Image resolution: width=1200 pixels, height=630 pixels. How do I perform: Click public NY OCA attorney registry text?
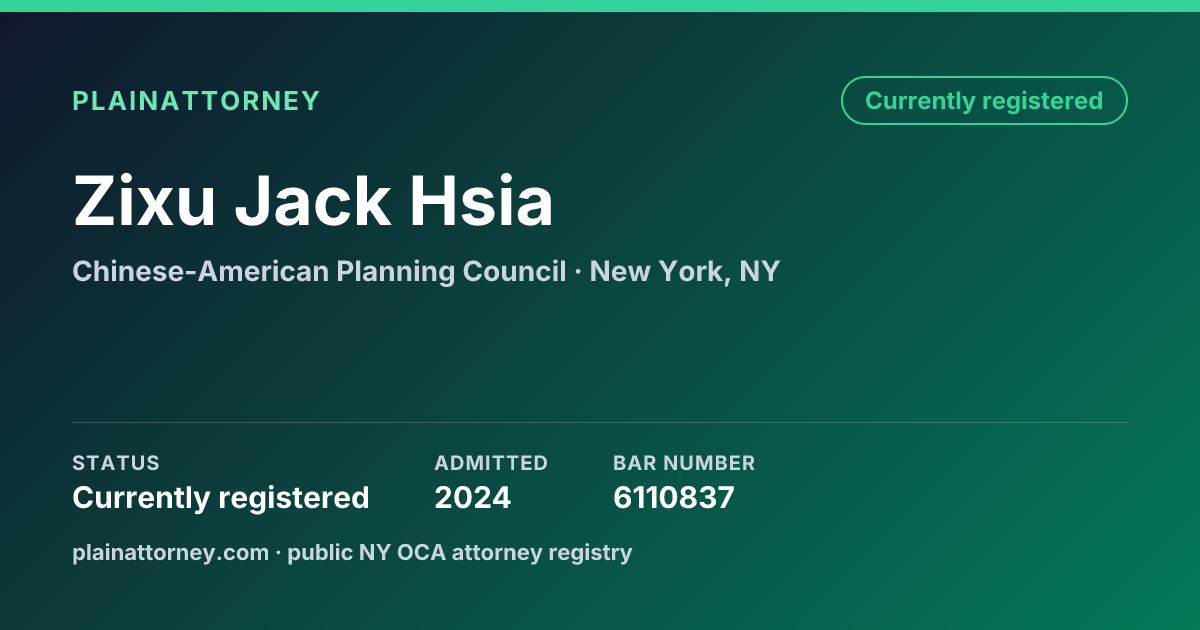(x=460, y=552)
